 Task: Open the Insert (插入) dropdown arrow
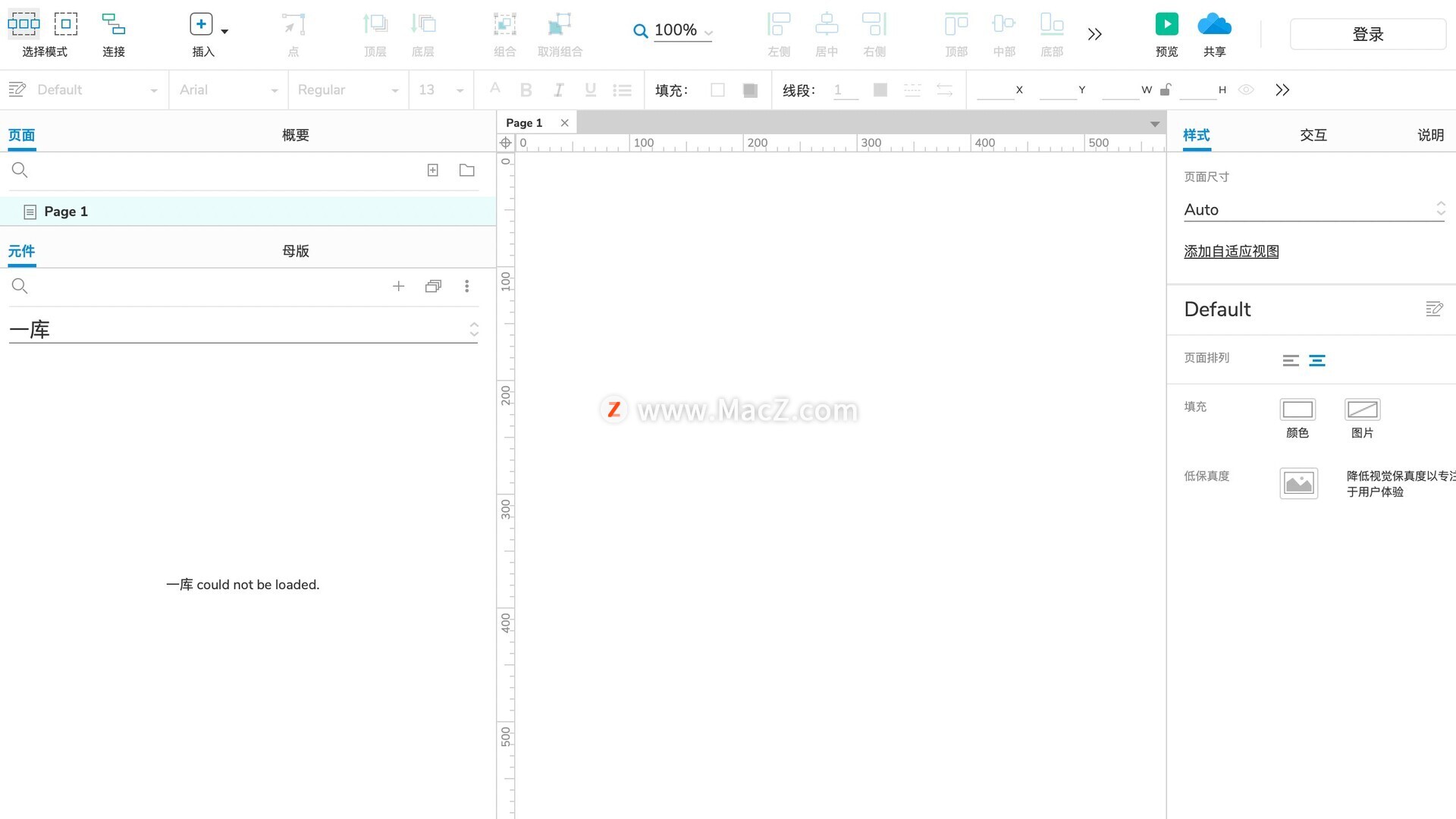point(224,32)
